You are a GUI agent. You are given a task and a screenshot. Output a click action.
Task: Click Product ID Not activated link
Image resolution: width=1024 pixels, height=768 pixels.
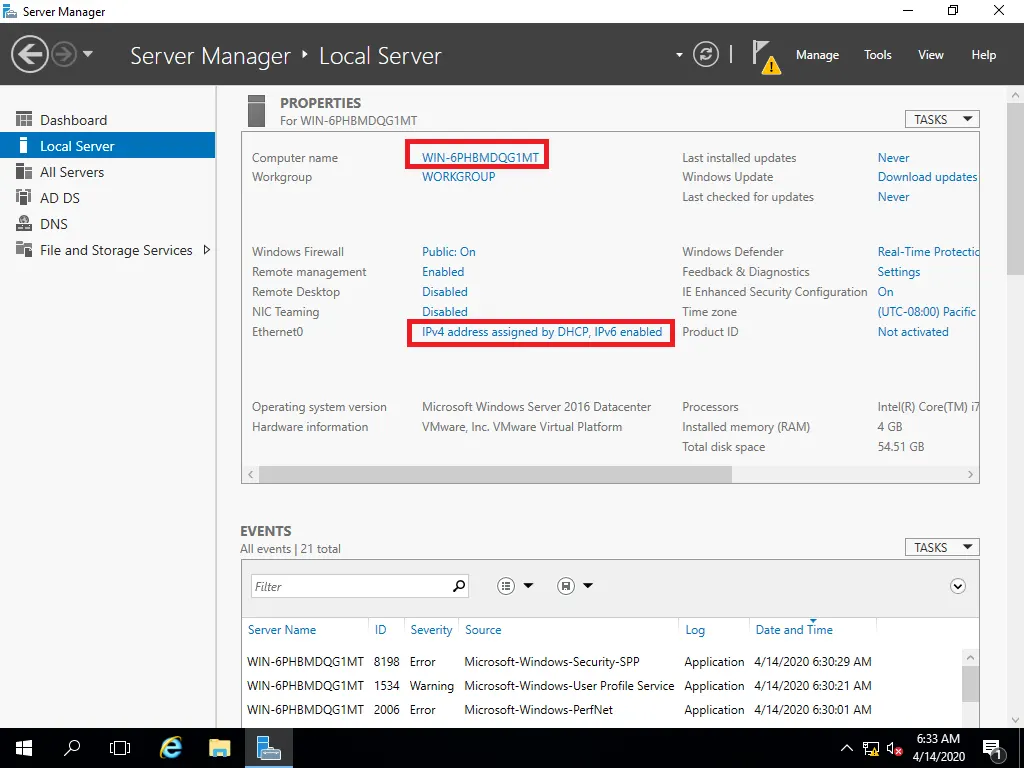[x=913, y=332]
